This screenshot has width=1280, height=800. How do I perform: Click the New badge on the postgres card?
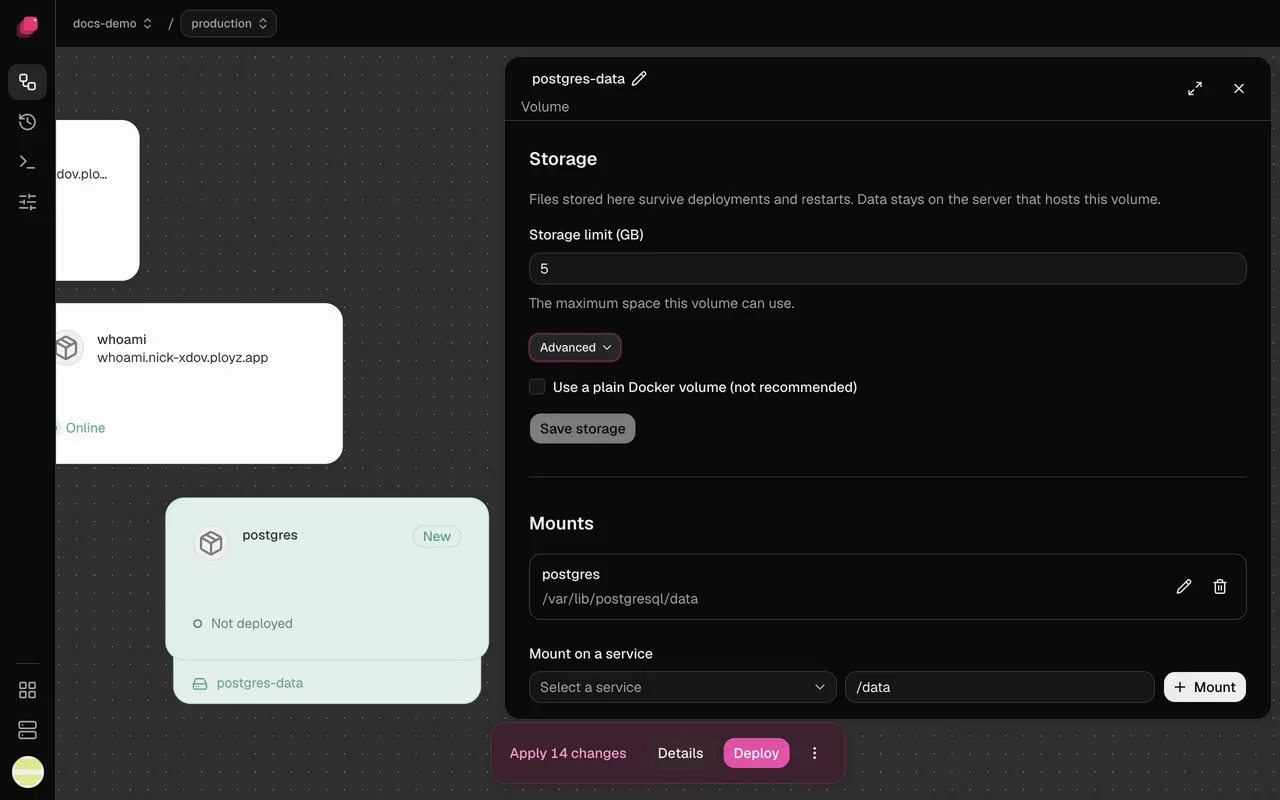point(437,536)
